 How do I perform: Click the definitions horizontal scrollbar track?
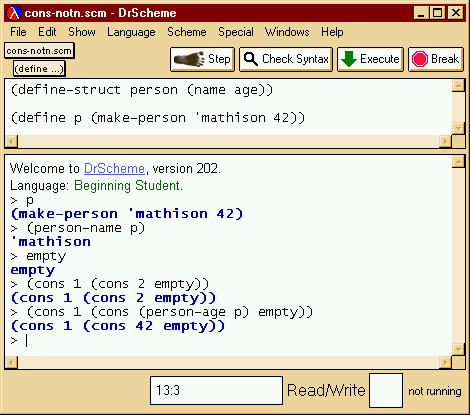pos(228,141)
